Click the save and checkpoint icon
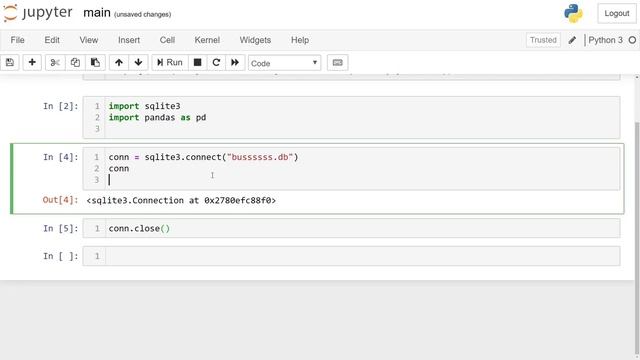 point(10,62)
